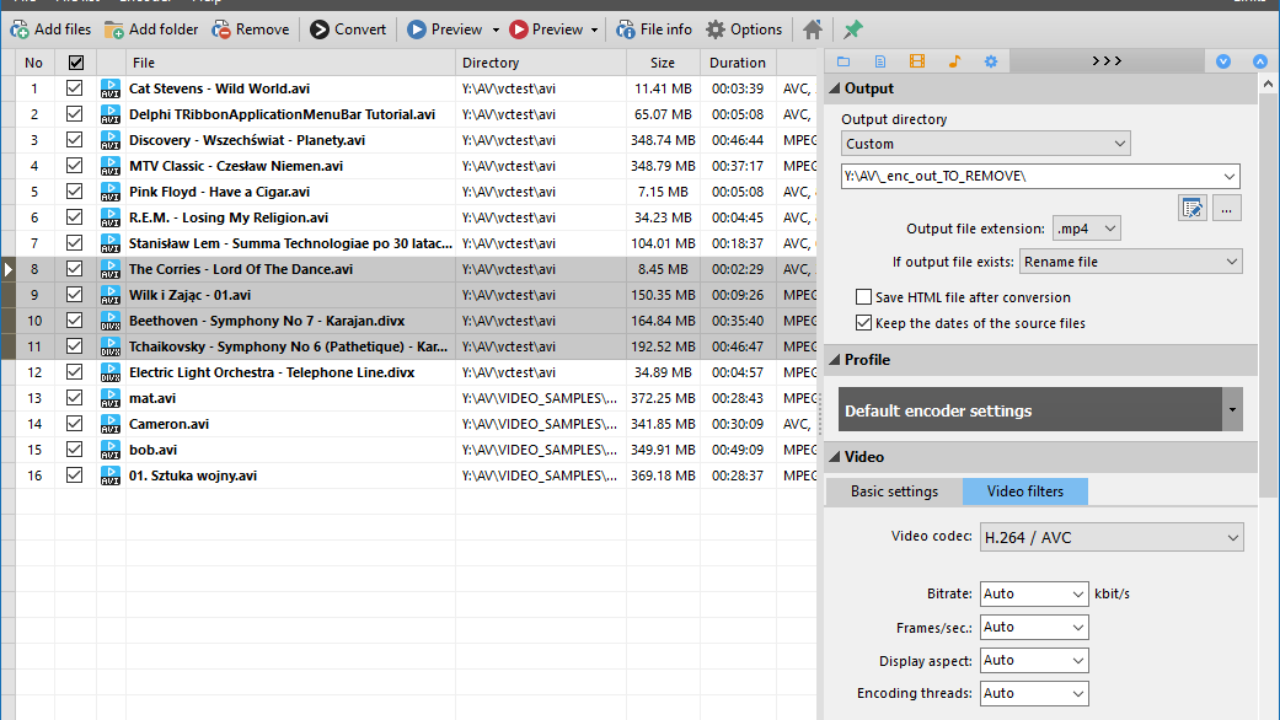Disable Keep the dates of the source files

[x=863, y=322]
